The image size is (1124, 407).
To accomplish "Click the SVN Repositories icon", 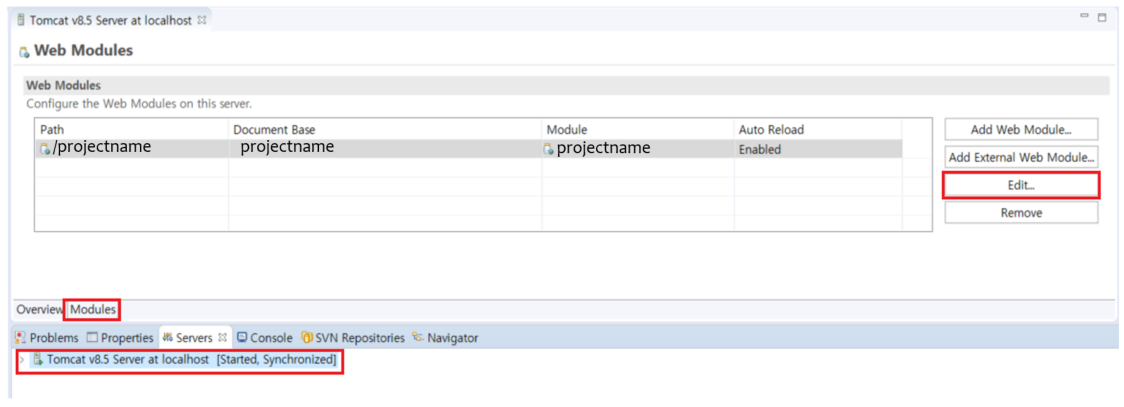I will (307, 337).
